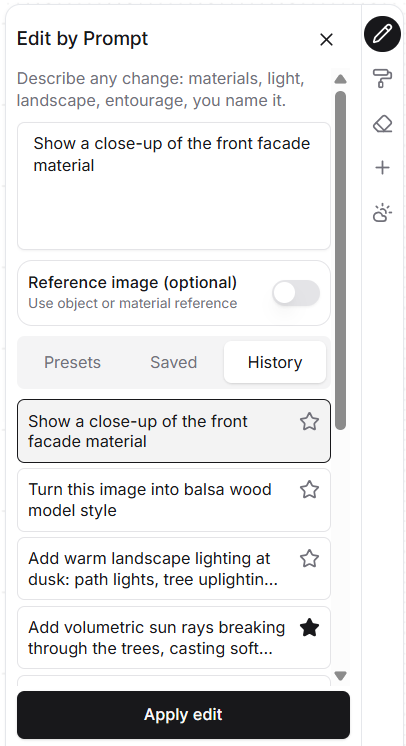Star the front facade close-up history item

[309, 422]
